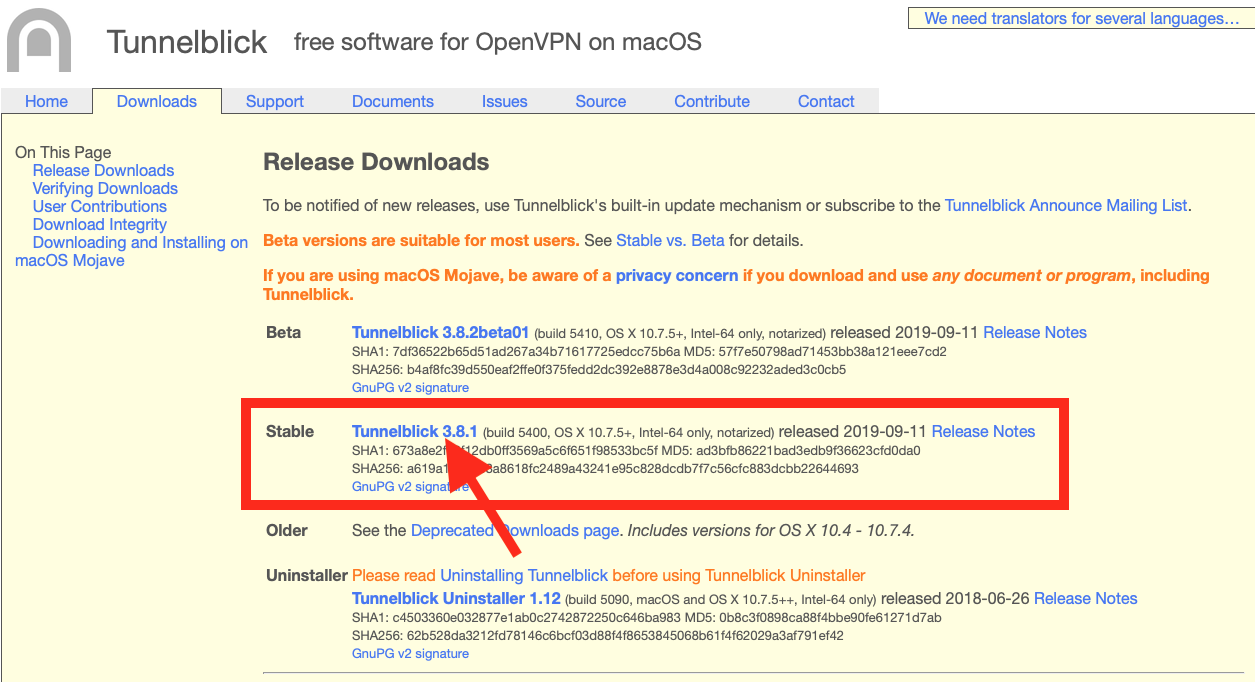Open Release Notes for the Uninstaller
Viewport: 1255px width, 682px height.
(1086, 598)
